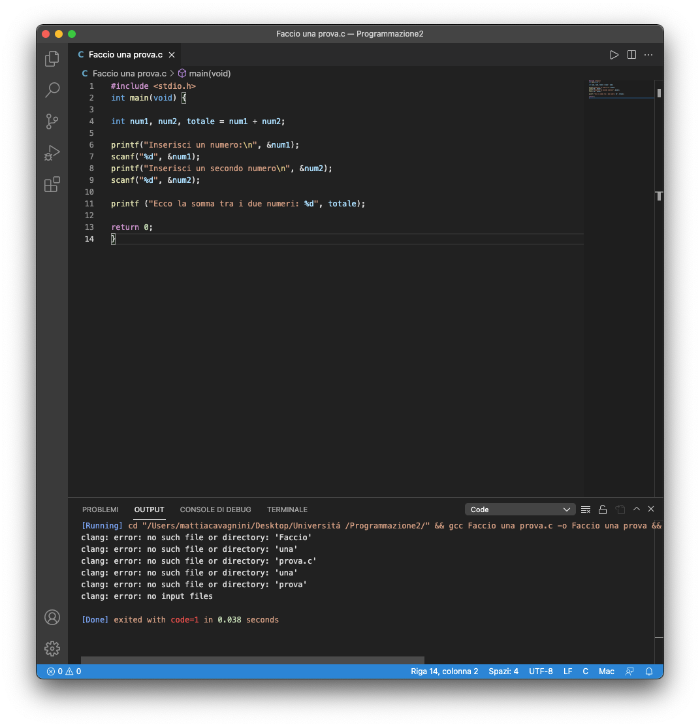Click the Run Code play icon
The image size is (700, 727).
pos(614,55)
